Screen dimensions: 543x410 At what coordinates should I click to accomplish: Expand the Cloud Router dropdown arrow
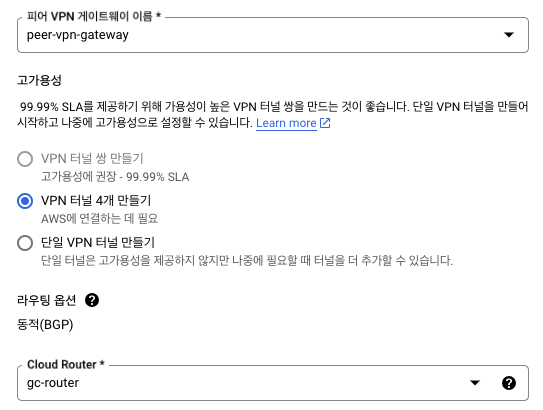(x=475, y=383)
